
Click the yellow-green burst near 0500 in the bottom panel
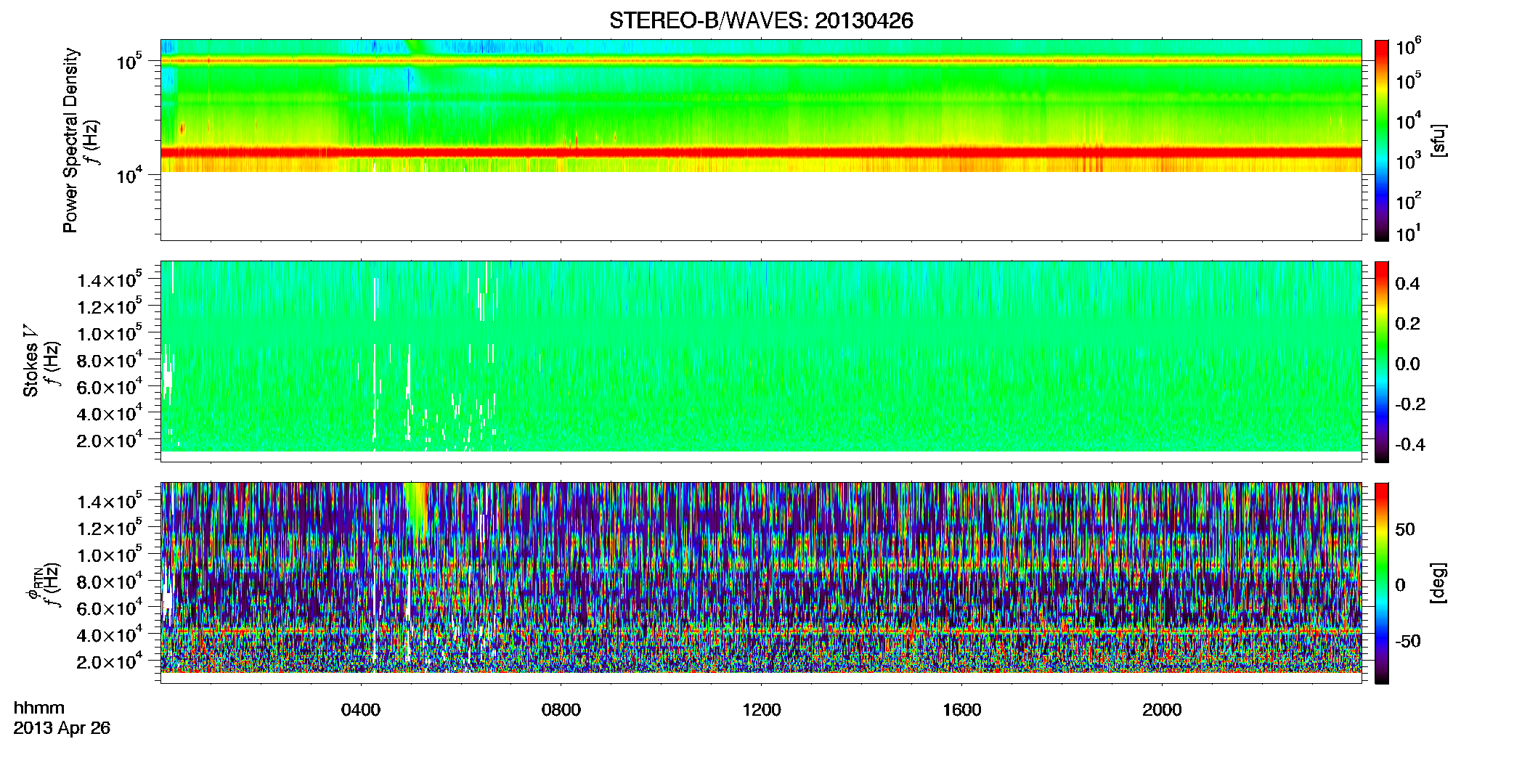coord(417,508)
